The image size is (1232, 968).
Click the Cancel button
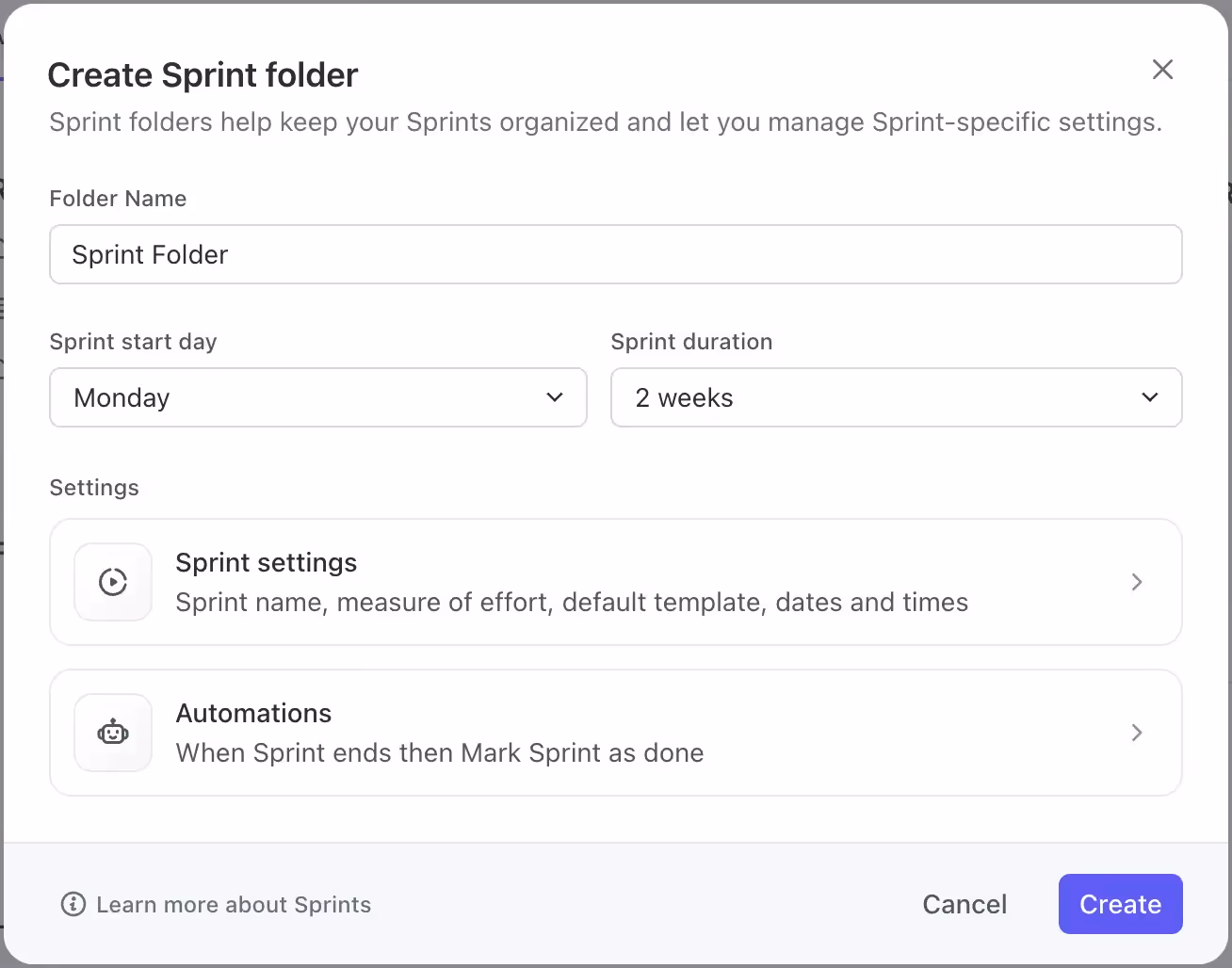point(965,904)
